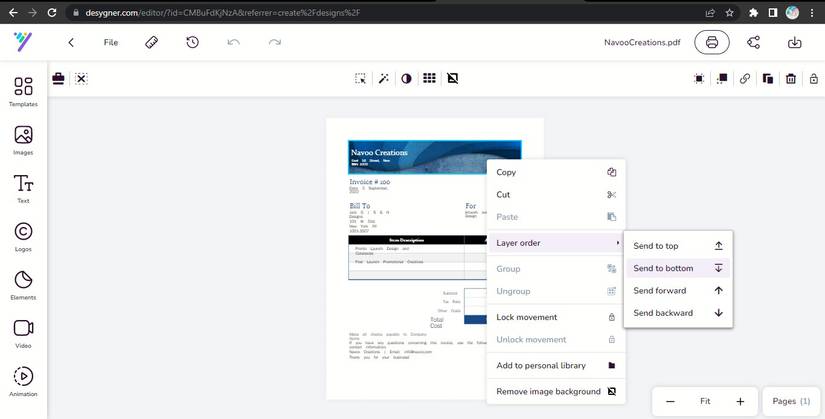Open browser extensions puzzle icon

point(753,13)
